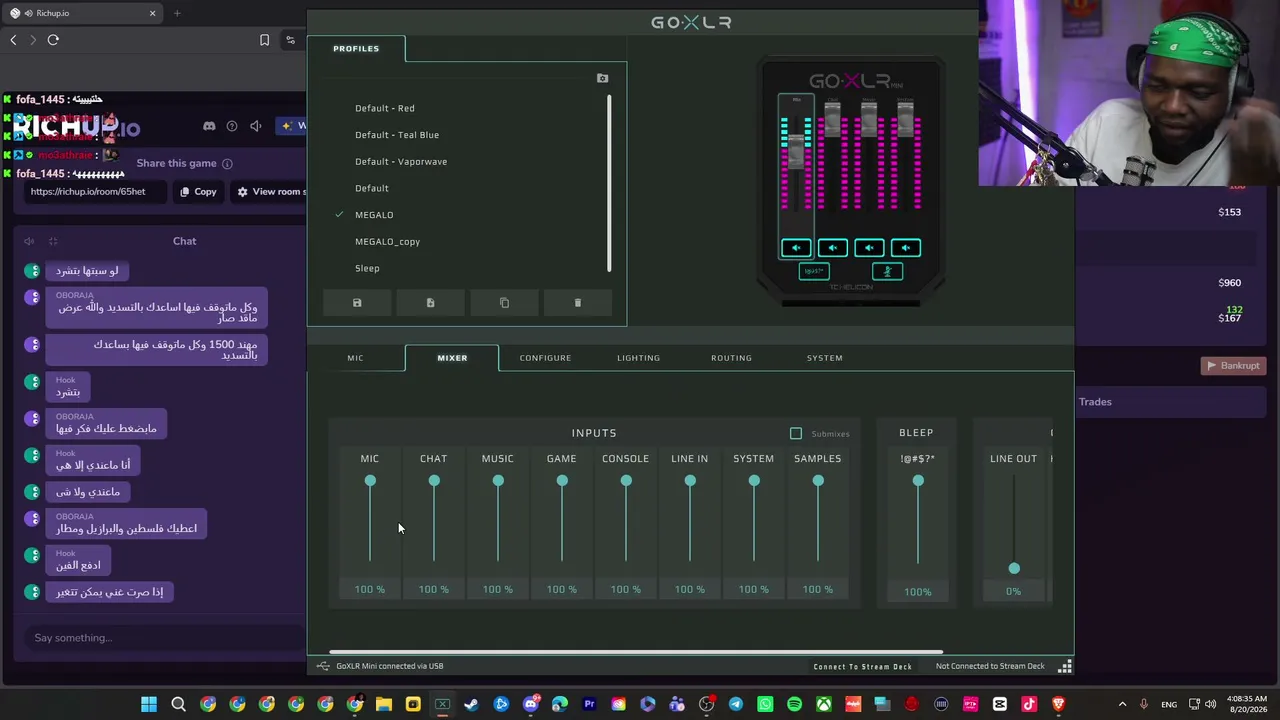Click the Bleep volume slider
Viewport: 1280px width, 720px height.
click(x=918, y=522)
